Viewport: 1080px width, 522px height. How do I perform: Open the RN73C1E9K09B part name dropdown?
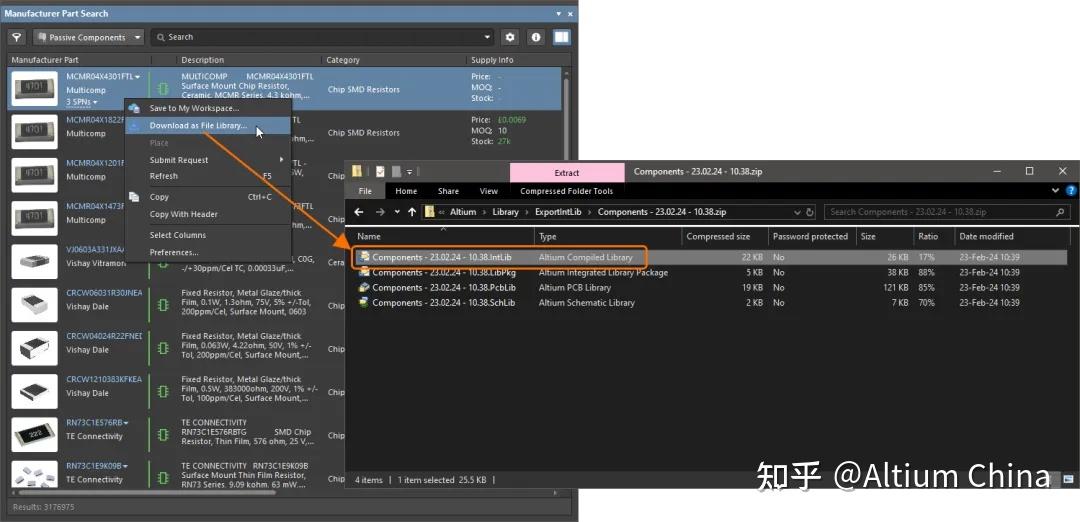[126, 466]
